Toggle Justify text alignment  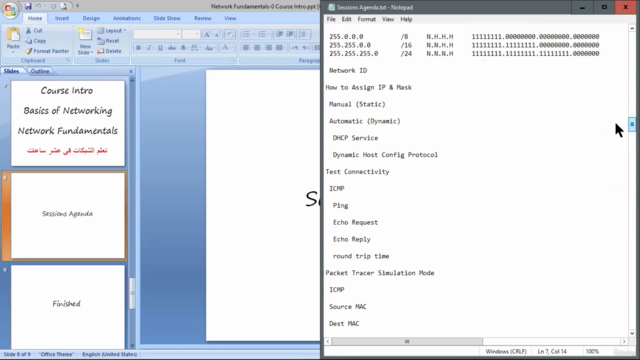[279, 48]
